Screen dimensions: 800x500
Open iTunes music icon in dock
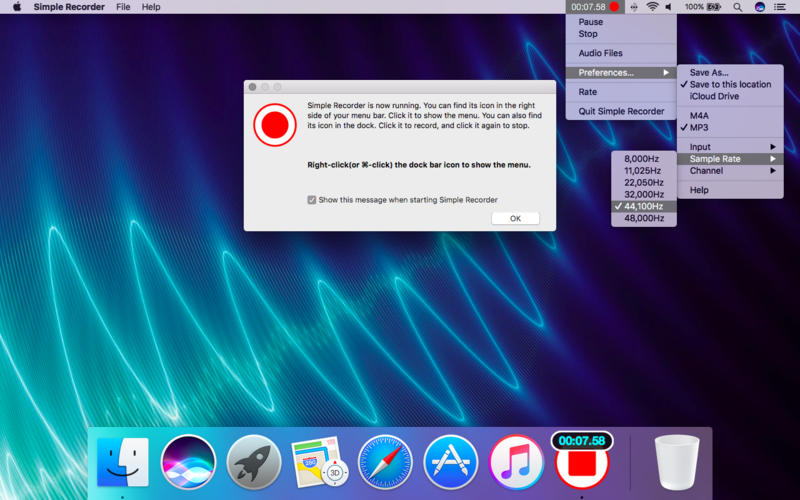coord(516,462)
